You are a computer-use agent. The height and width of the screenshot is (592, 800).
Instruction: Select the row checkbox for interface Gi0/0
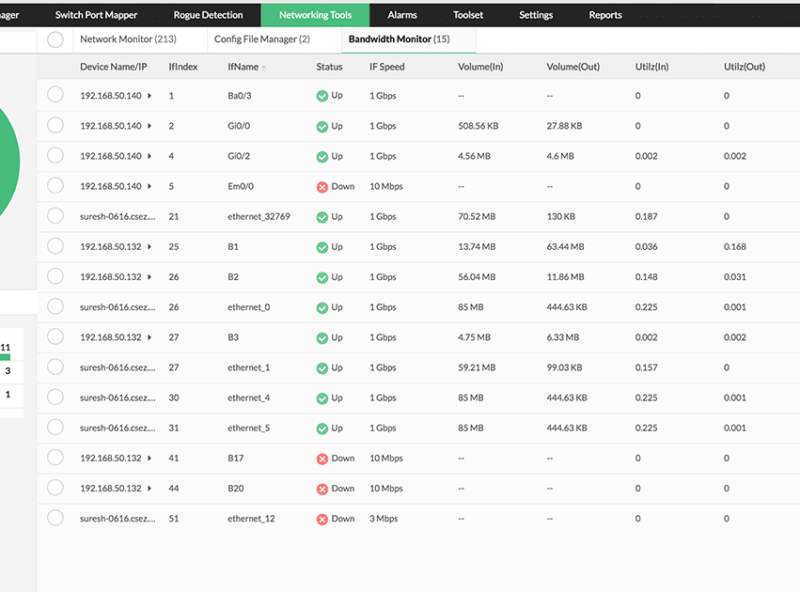pos(55,126)
